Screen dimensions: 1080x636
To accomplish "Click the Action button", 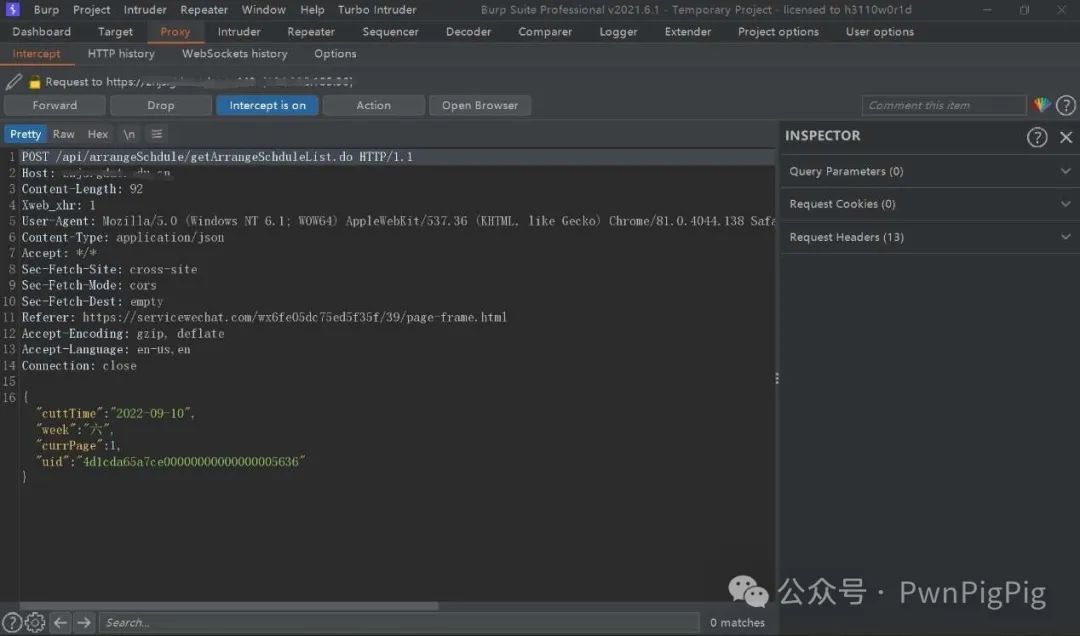I will point(373,105).
